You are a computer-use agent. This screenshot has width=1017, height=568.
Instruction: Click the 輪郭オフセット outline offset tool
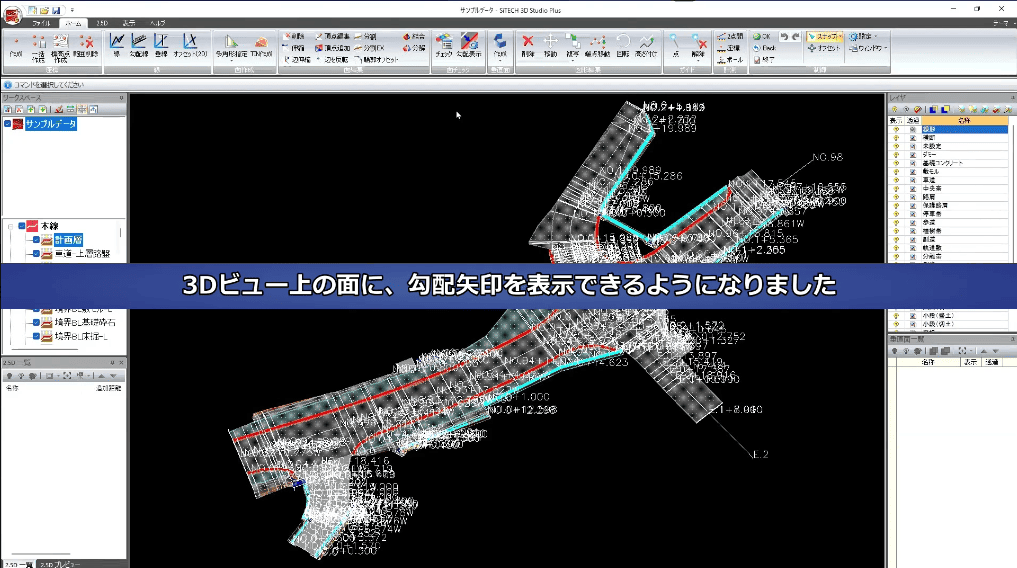point(376,60)
